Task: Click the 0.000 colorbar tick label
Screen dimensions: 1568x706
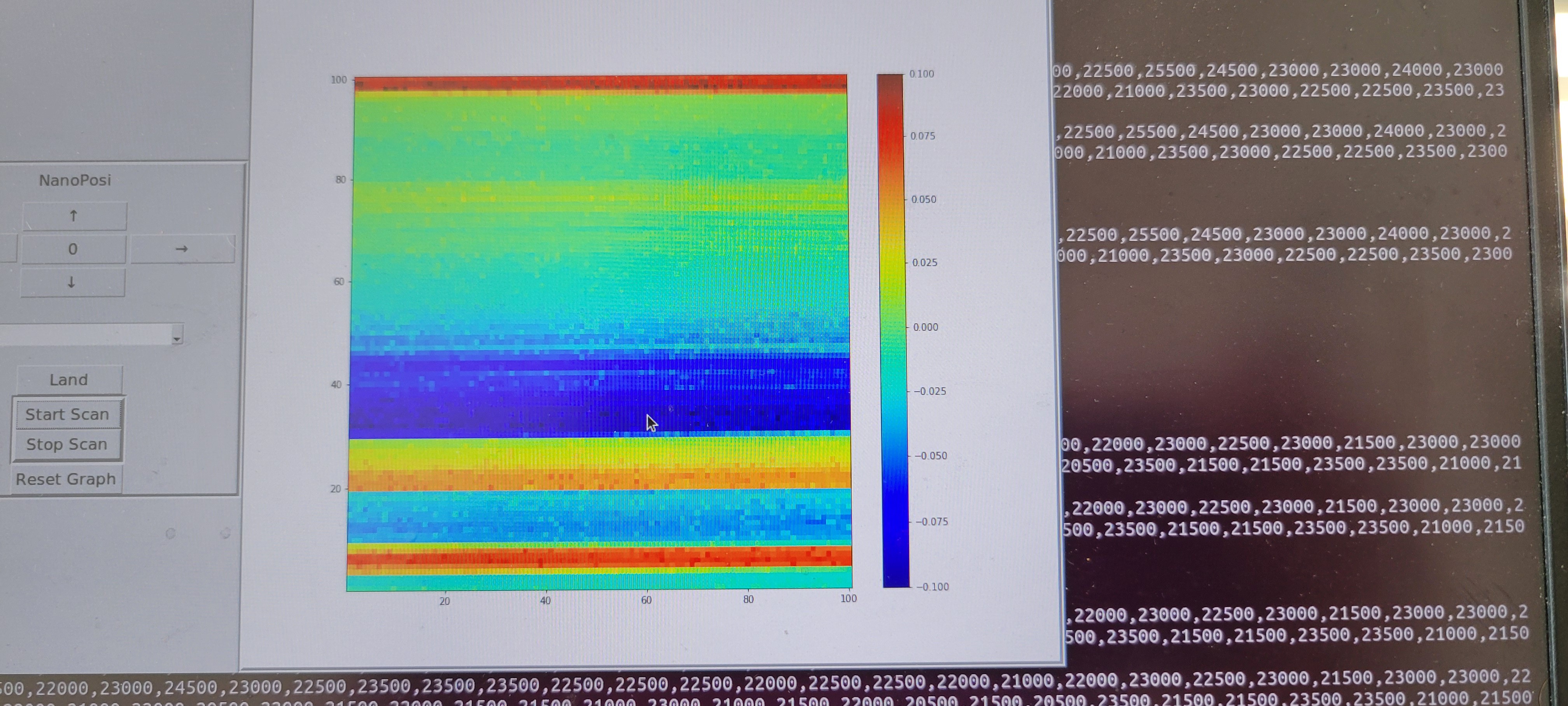Action: [925, 327]
